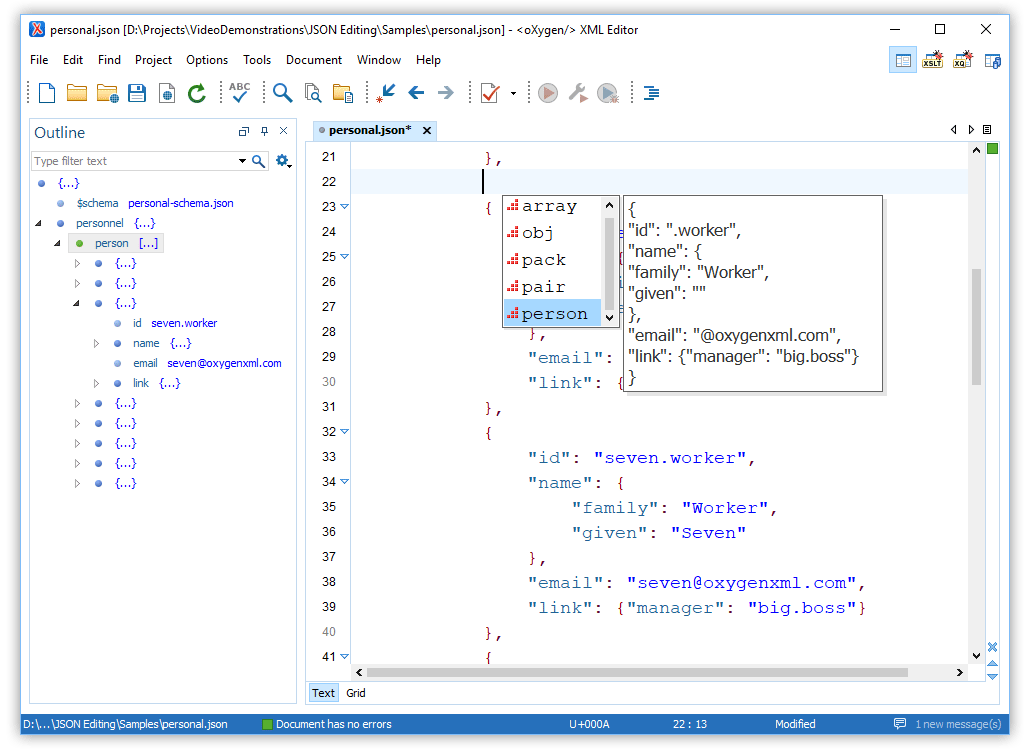Click the Outline filter search icon

coord(259,161)
